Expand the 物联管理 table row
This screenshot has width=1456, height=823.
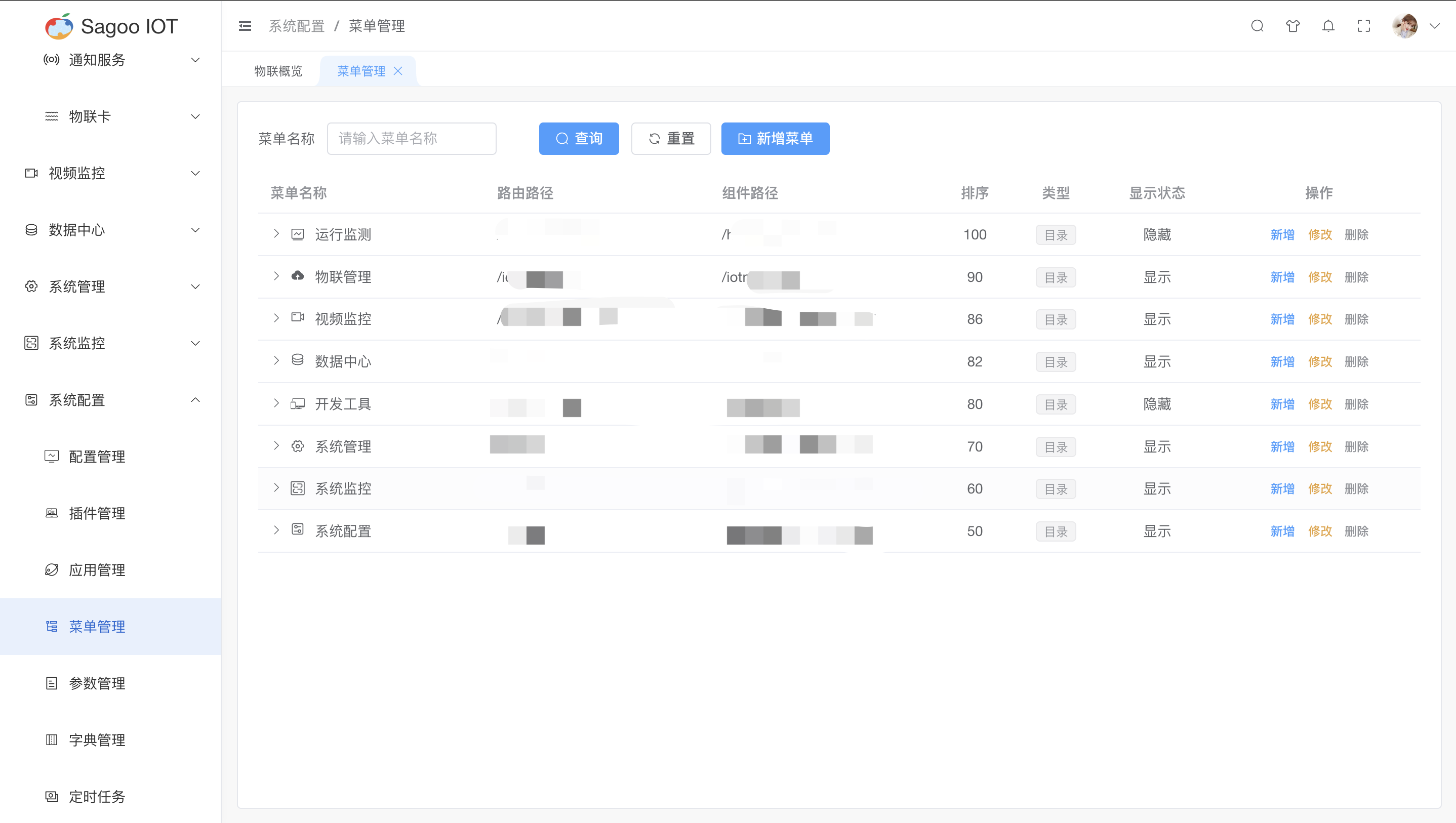pos(276,276)
